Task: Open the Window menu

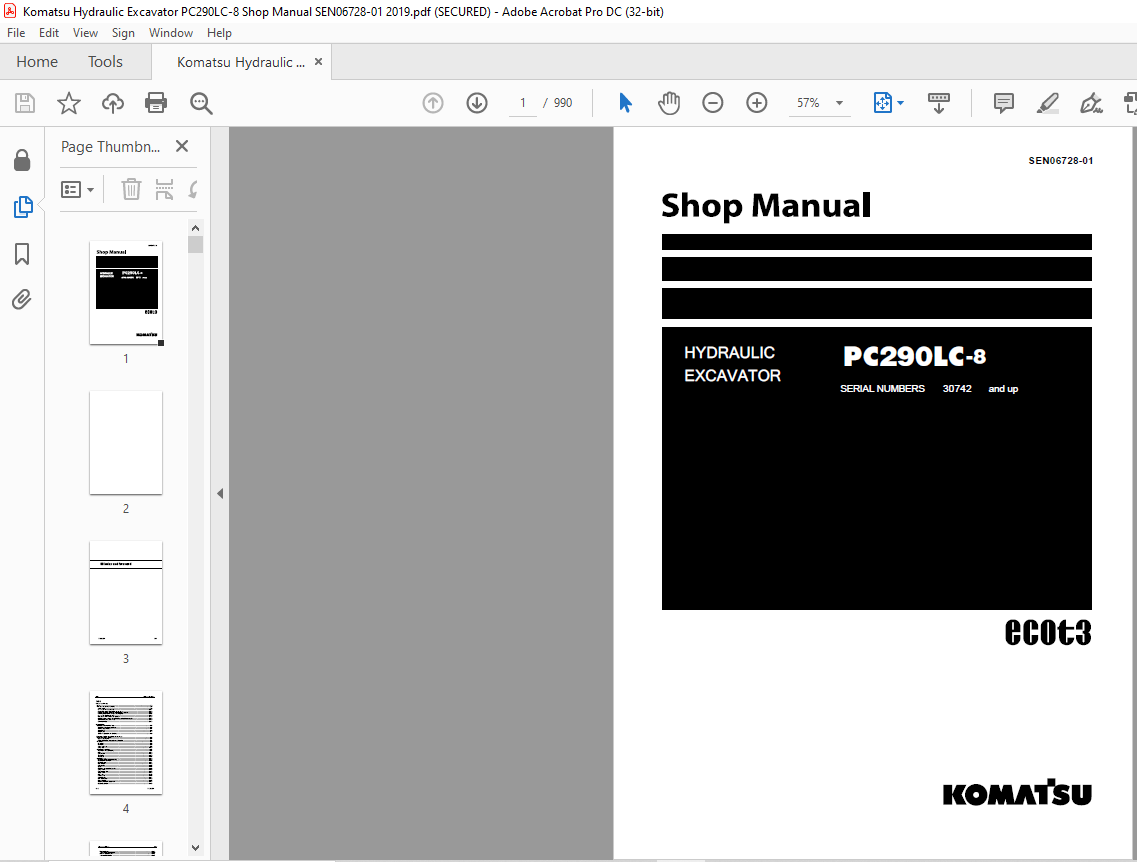Action: (170, 33)
